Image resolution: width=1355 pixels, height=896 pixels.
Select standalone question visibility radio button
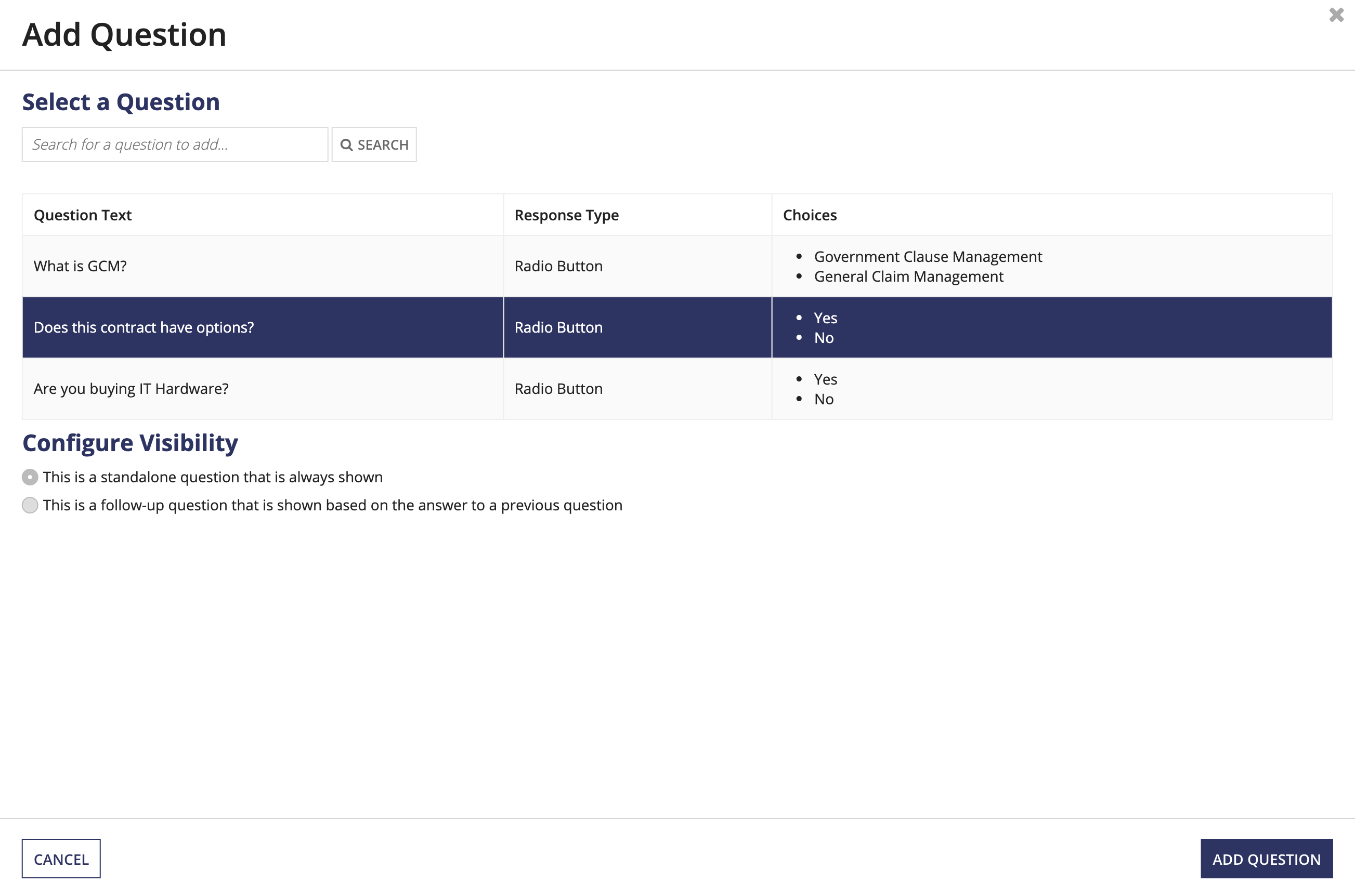coord(29,477)
